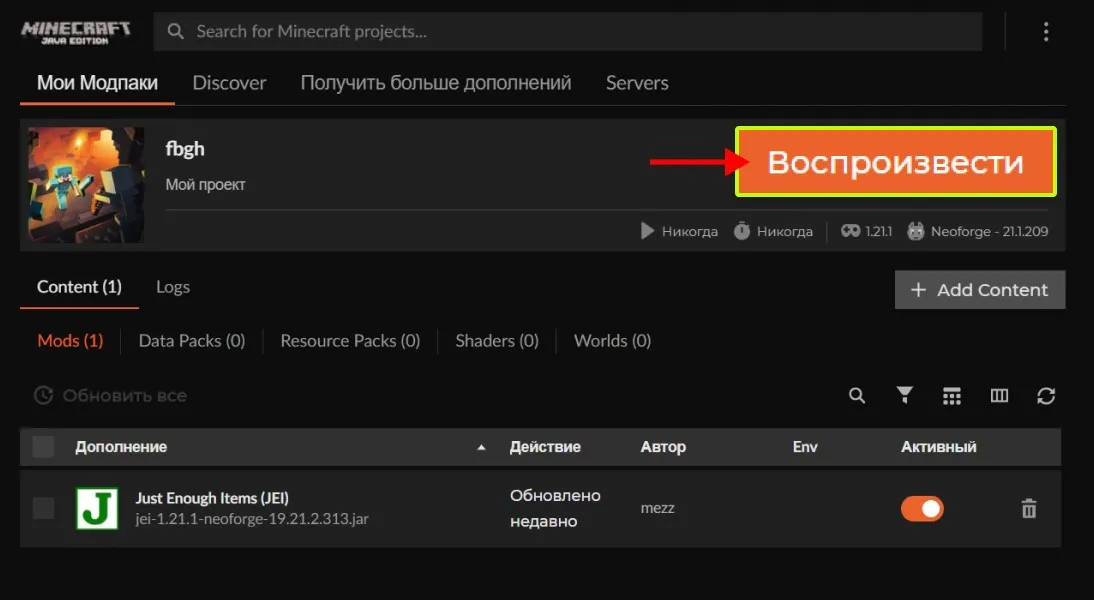Viewport: 1094px width, 600px height.
Task: Click the Add Content button
Action: (980, 290)
